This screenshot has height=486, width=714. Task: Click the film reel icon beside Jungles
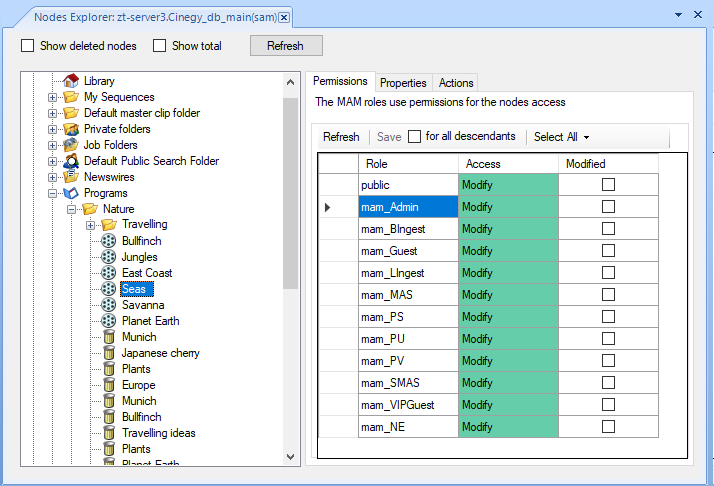(x=108, y=257)
